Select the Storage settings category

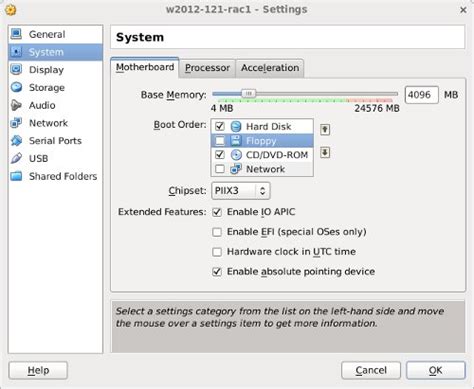pyautogui.click(x=55, y=87)
